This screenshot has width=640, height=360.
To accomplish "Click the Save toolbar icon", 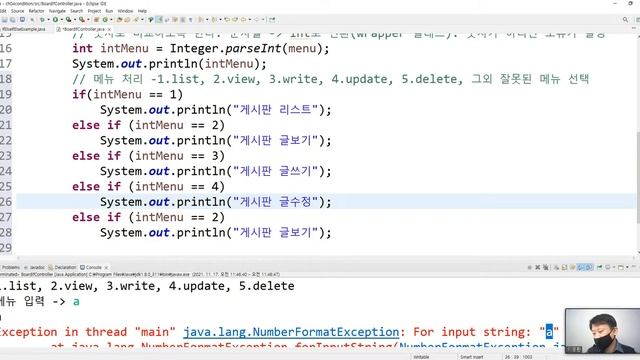I will [4, 20].
